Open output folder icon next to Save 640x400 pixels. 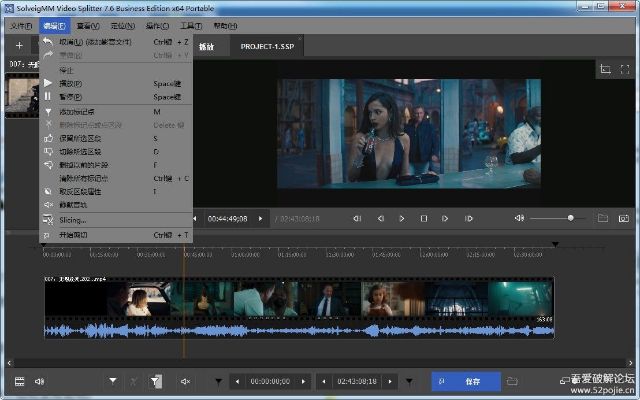pyautogui.click(x=512, y=382)
